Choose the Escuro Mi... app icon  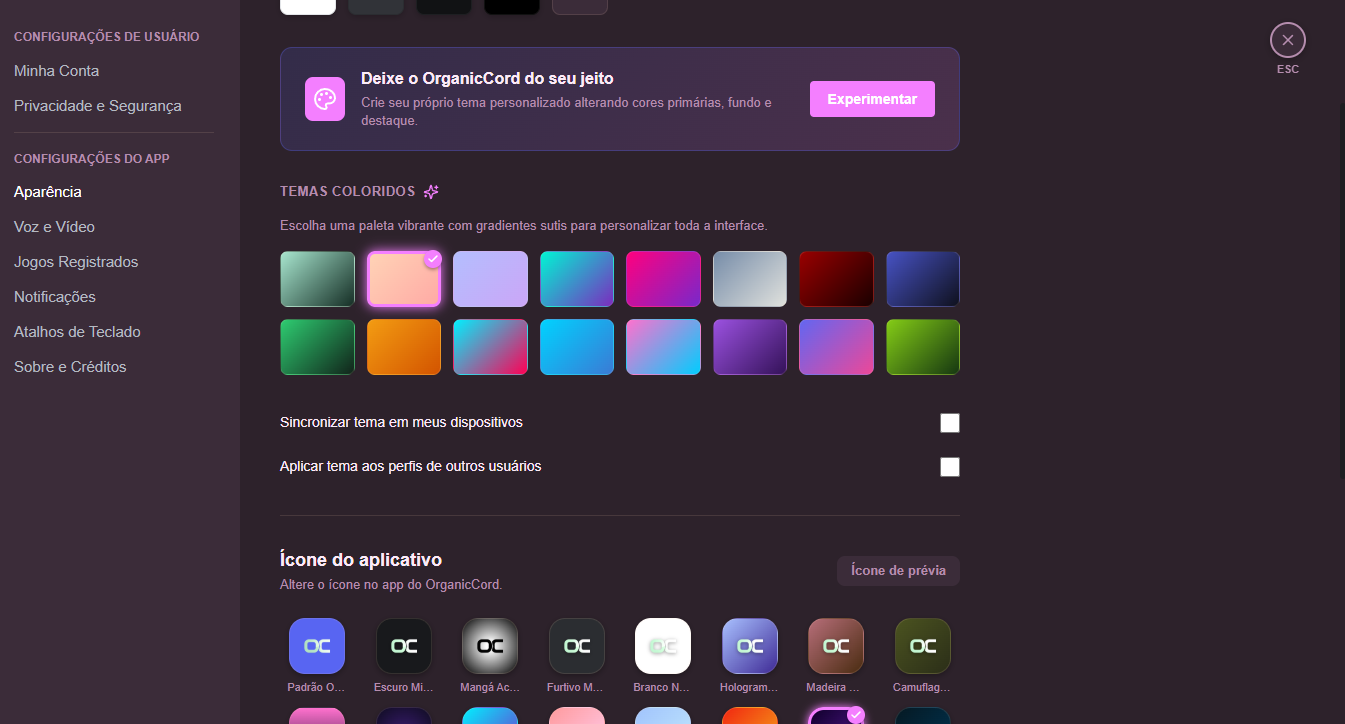pyautogui.click(x=404, y=646)
